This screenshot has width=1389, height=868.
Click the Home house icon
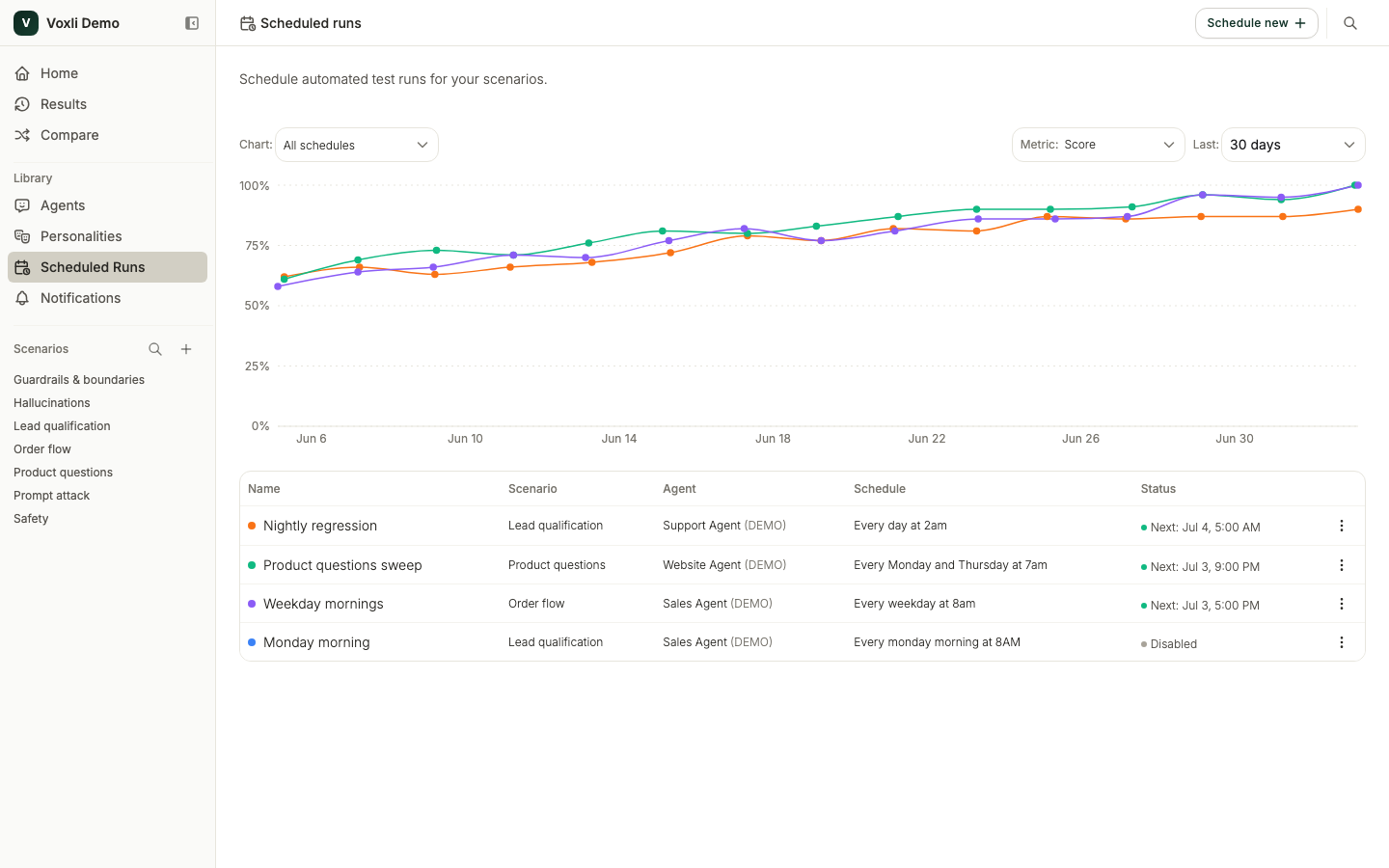pyautogui.click(x=22, y=73)
